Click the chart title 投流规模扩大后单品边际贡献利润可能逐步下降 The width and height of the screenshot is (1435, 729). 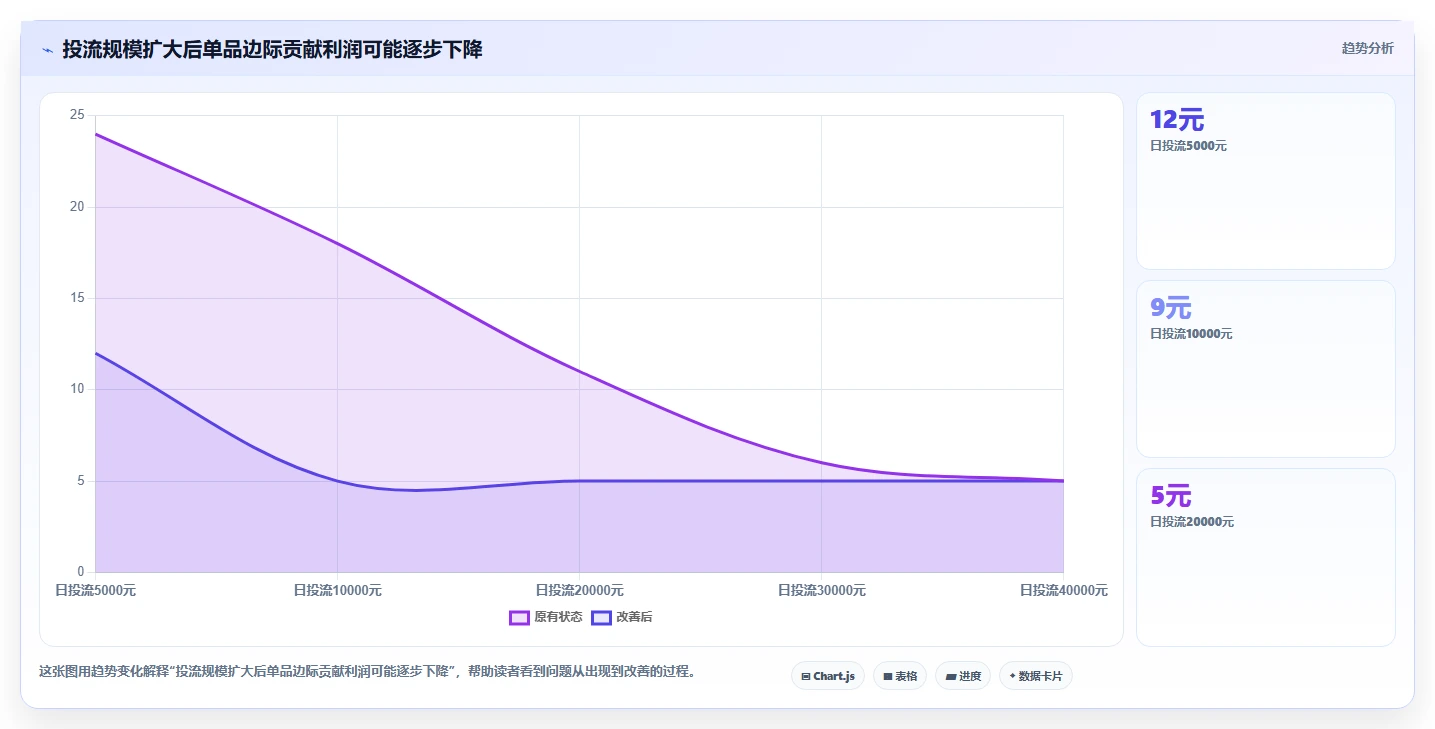(x=272, y=49)
